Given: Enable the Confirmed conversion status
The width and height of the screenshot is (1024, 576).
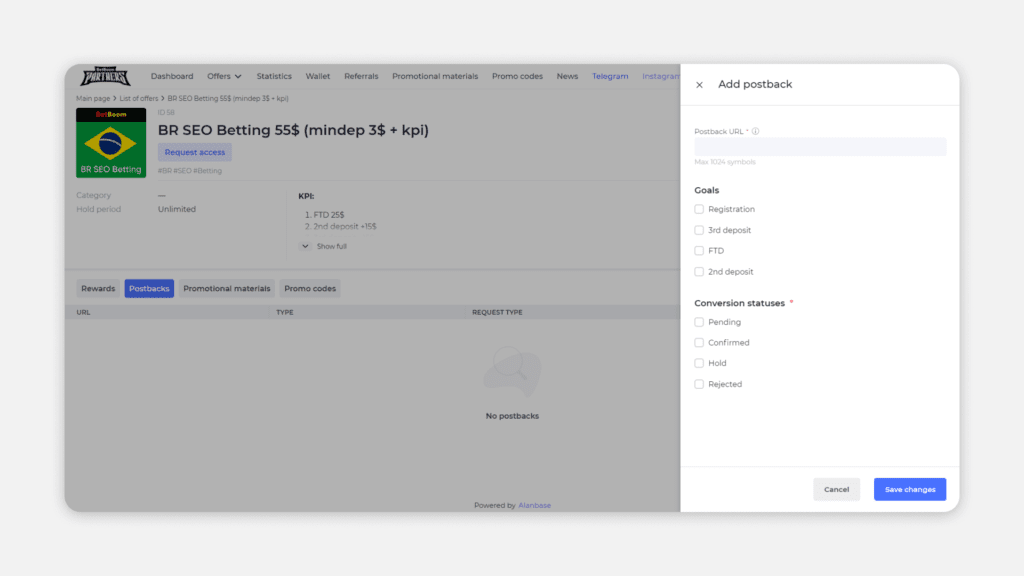Looking at the screenshot, I should 699,342.
